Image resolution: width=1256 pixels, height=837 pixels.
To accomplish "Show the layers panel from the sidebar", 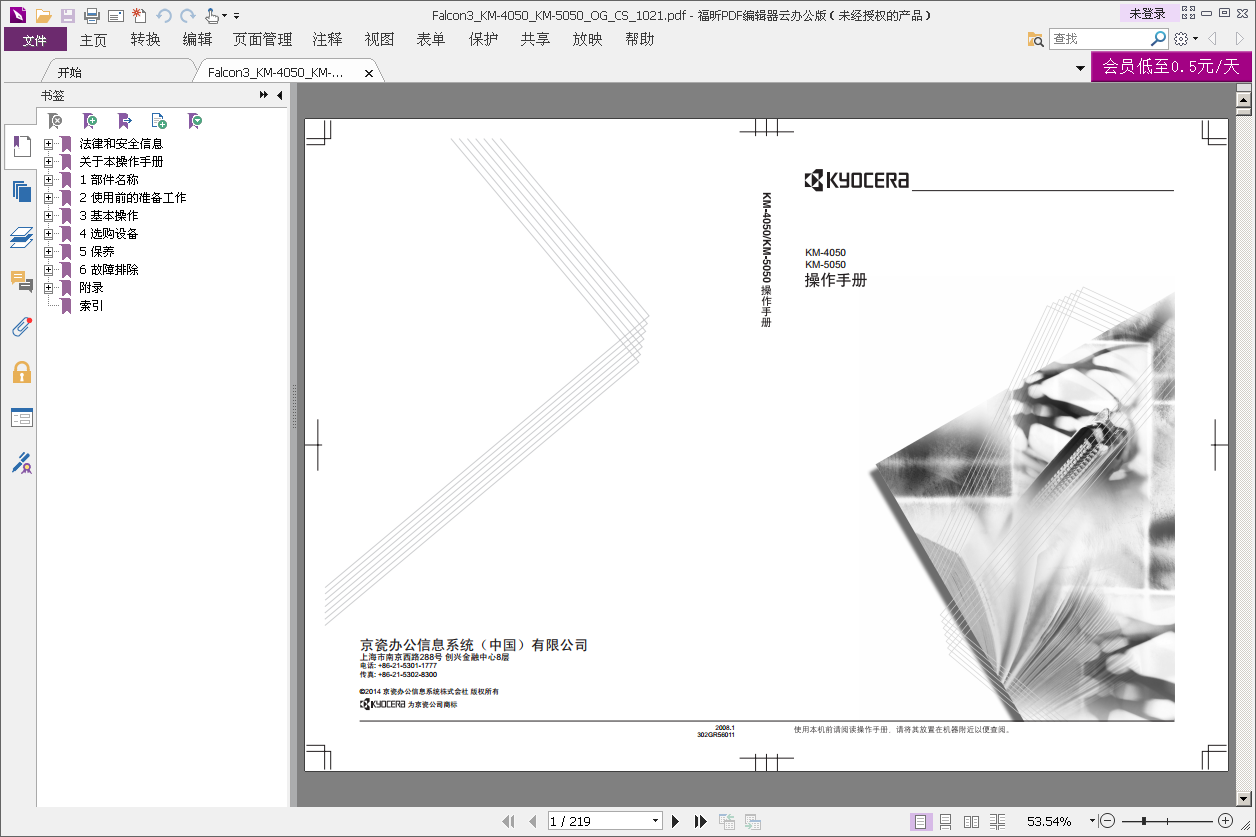I will click(21, 237).
